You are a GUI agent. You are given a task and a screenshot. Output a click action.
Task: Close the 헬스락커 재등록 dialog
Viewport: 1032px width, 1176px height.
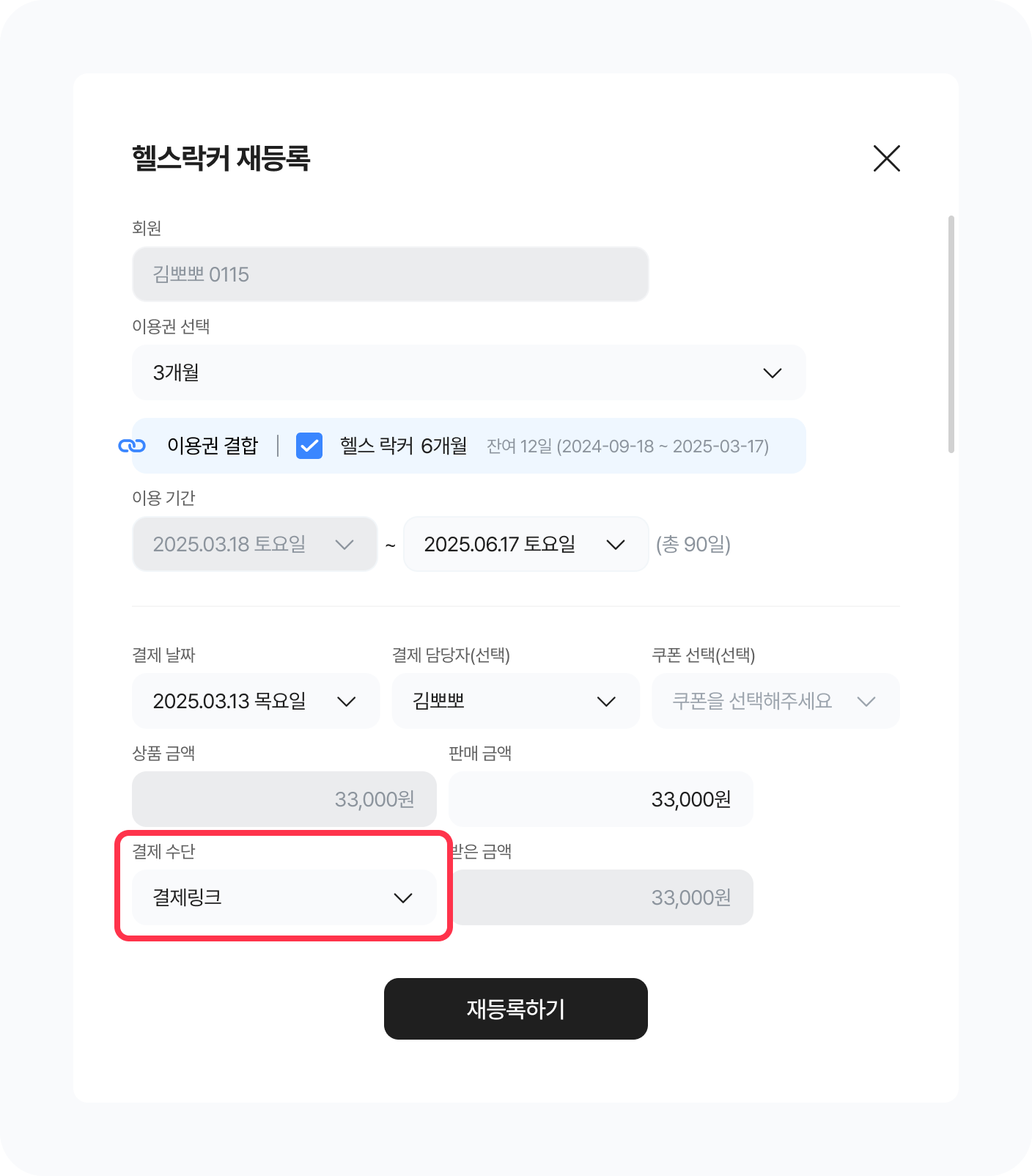(886, 158)
